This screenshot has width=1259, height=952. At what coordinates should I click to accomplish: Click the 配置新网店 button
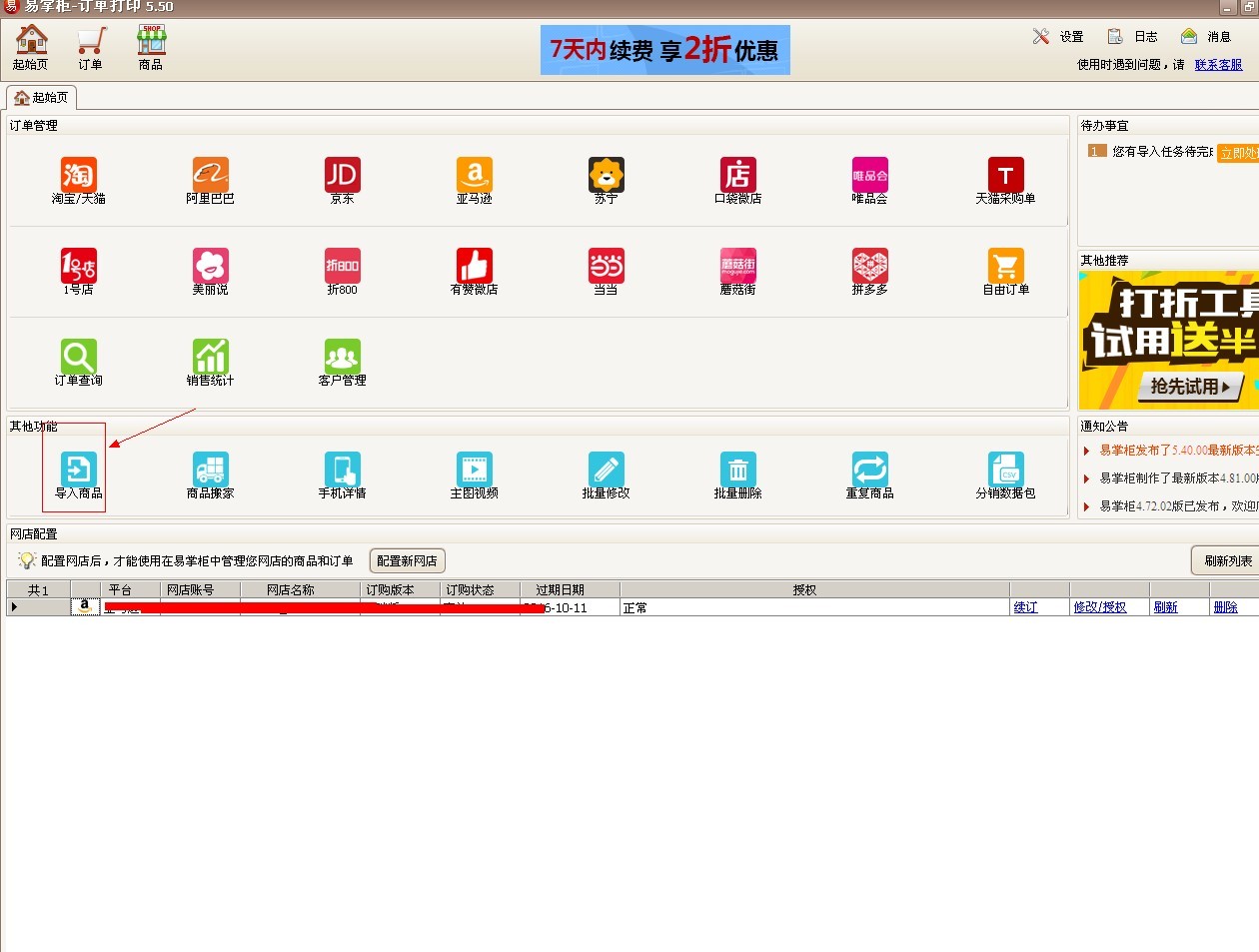407,561
